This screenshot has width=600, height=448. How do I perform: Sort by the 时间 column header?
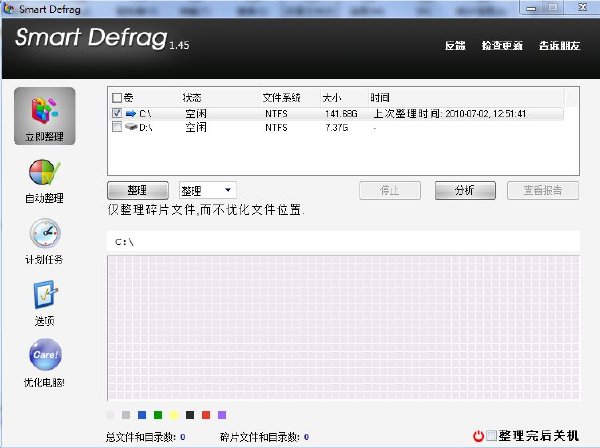pos(380,98)
